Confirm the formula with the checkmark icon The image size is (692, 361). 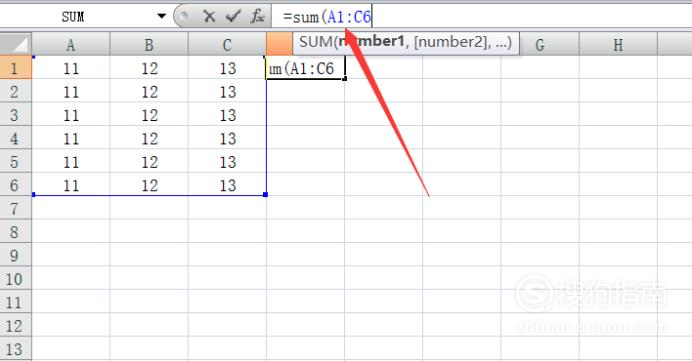233,17
